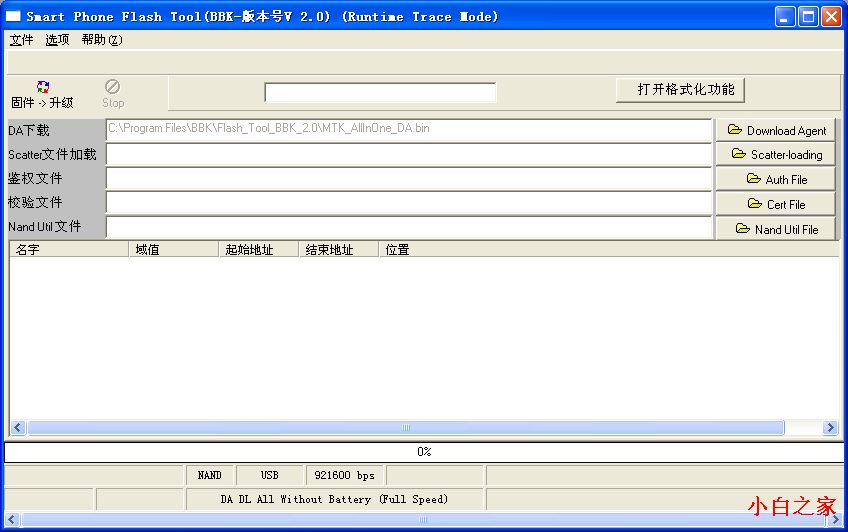Screen dimensions: 848x532
Task: Open the 文件 menu
Action: 21,39
